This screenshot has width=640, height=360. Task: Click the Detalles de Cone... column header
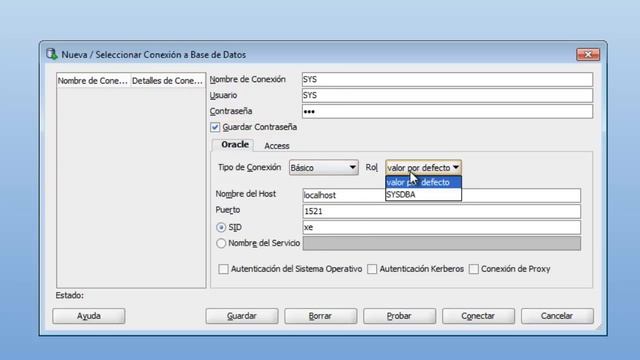coord(167,81)
